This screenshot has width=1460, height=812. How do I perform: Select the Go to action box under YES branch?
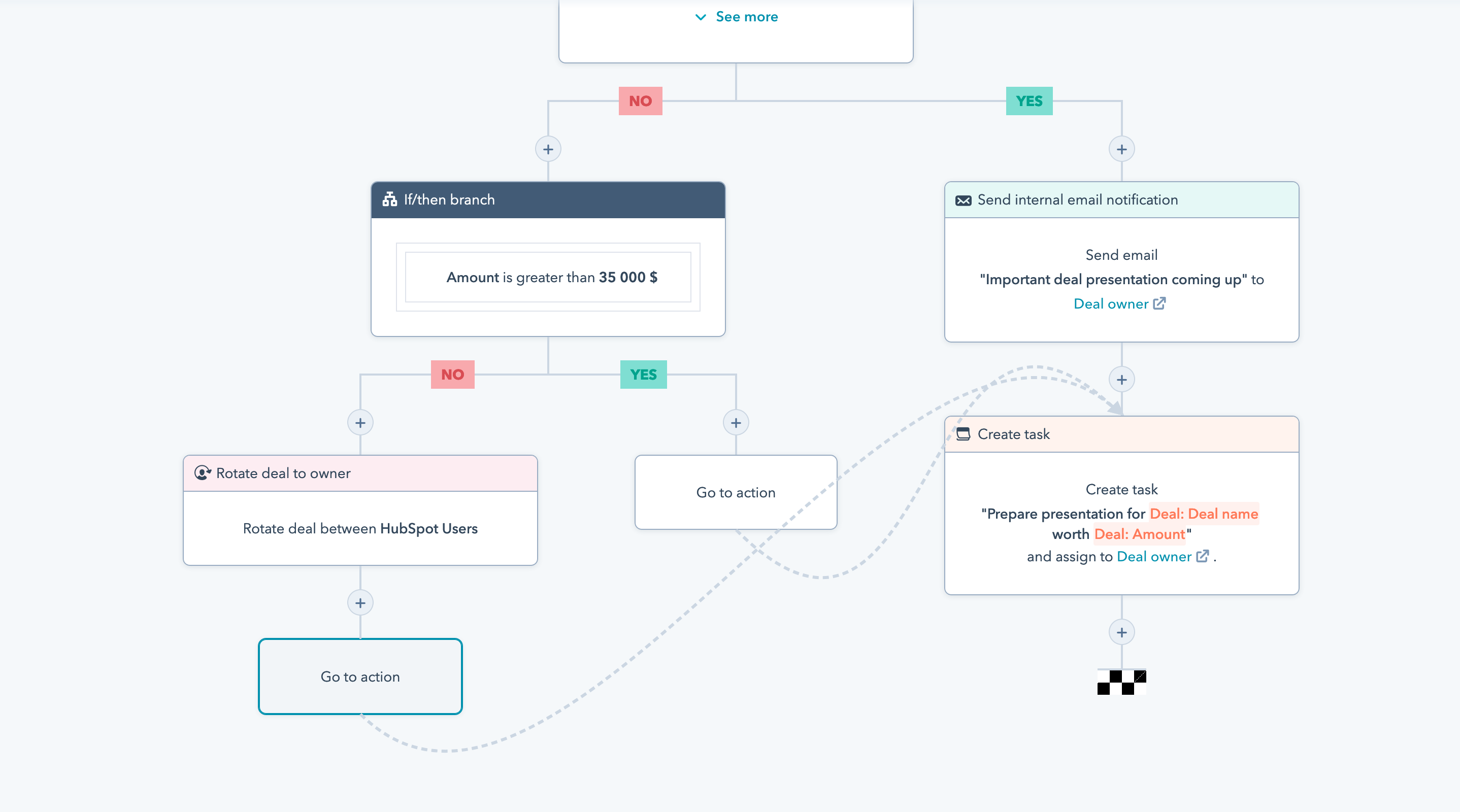[735, 492]
